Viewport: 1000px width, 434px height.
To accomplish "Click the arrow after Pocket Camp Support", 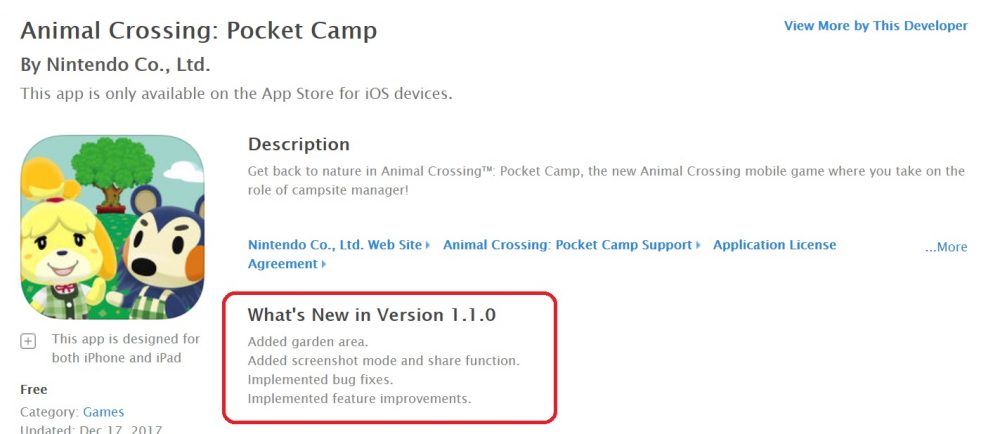I will pyautogui.click(x=700, y=245).
